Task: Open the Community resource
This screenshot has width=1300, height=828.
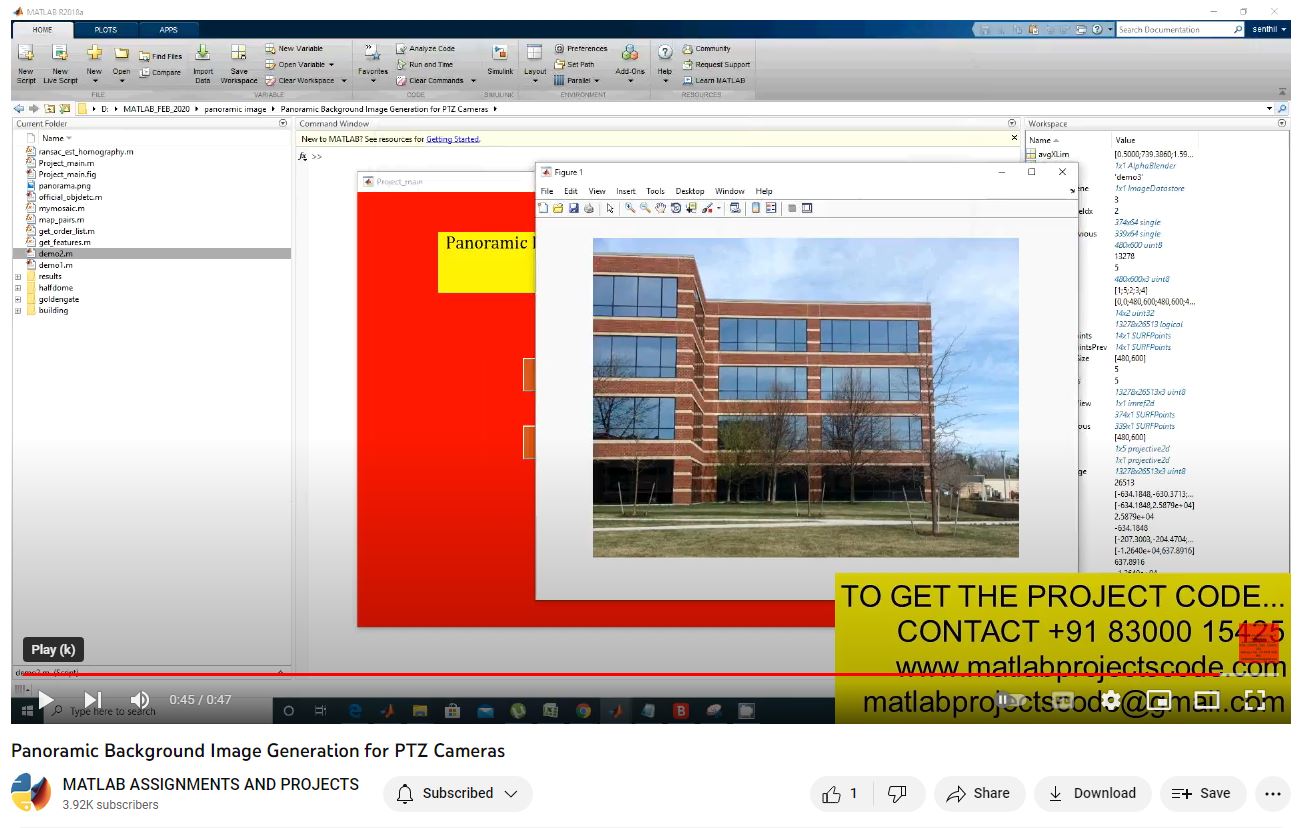Action: point(707,48)
